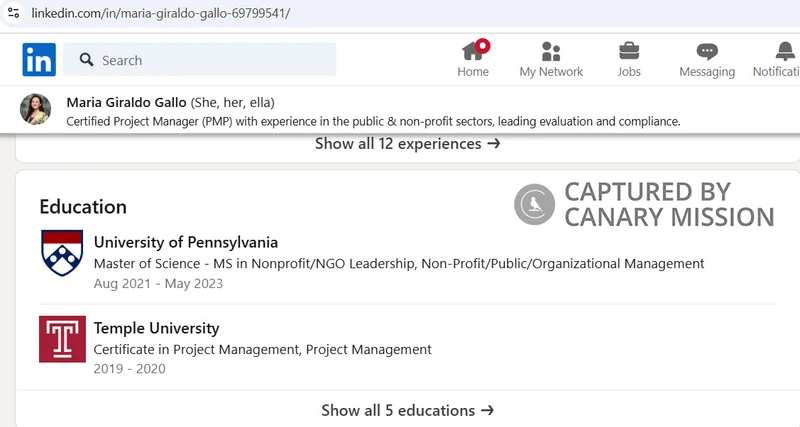Click the Home nav label
Screen dimensions: 800x427
pos(473,72)
